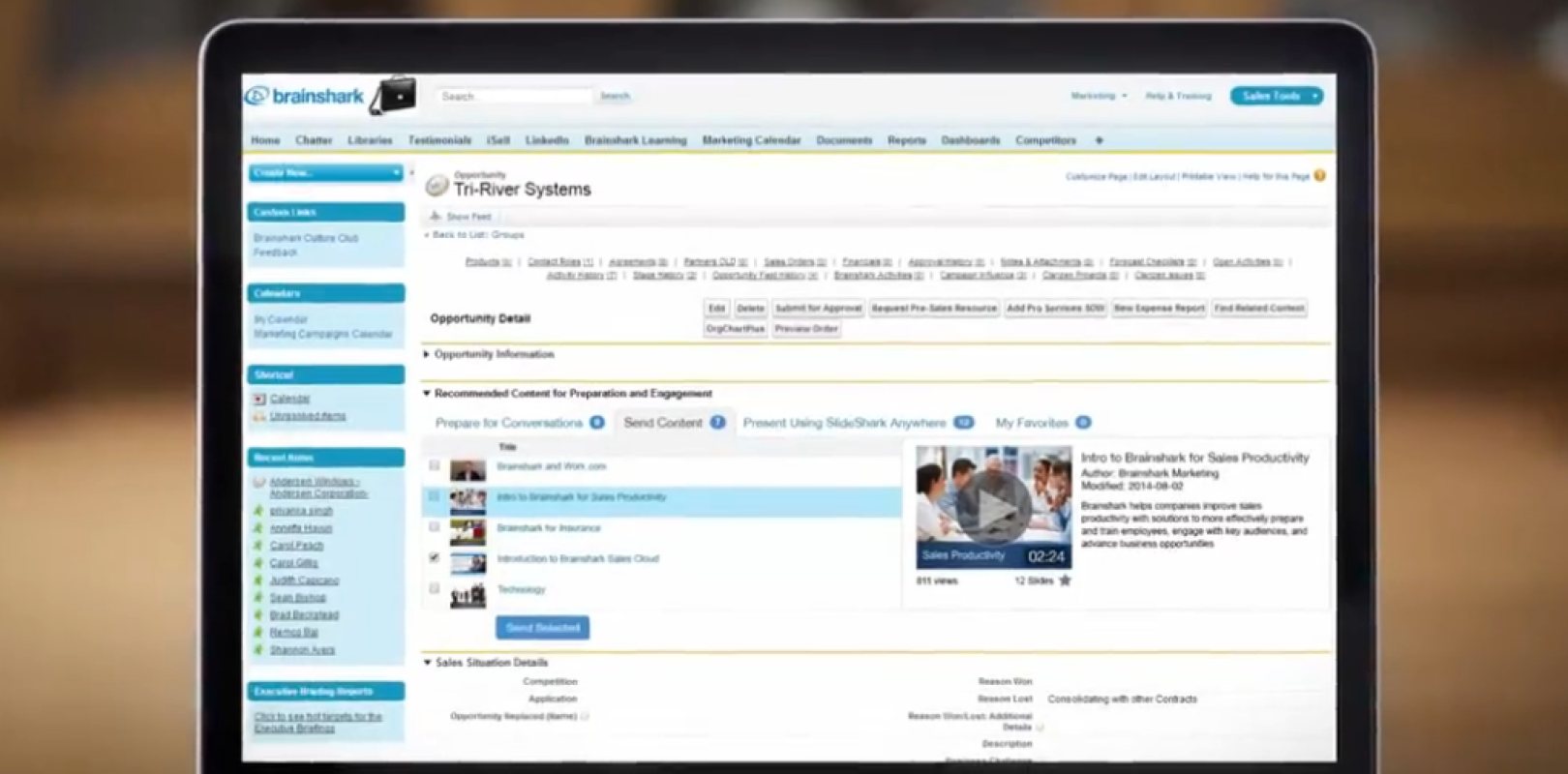This screenshot has width=1568, height=774.
Task: Click the New Expense Report button
Action: 1159,308
